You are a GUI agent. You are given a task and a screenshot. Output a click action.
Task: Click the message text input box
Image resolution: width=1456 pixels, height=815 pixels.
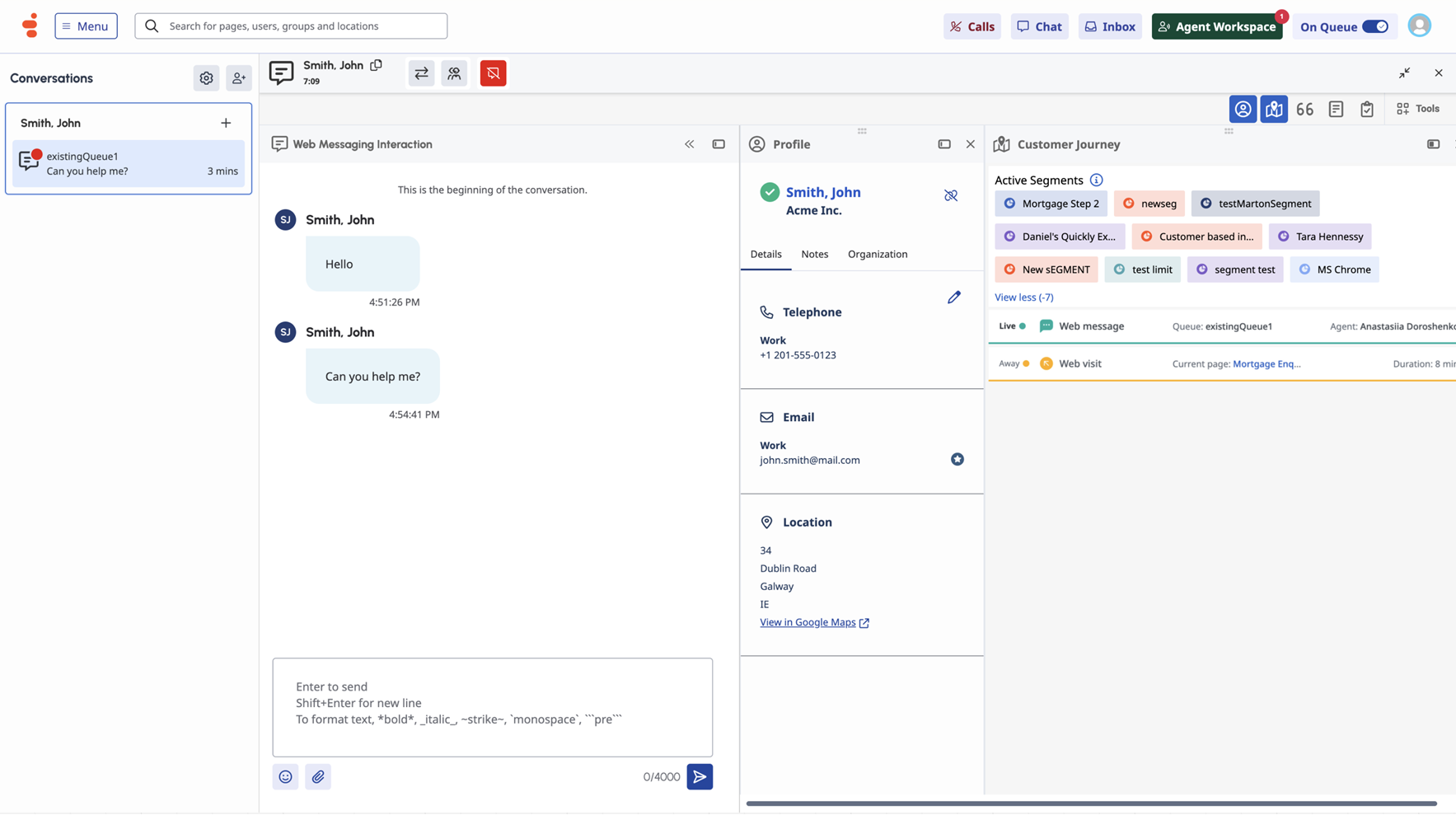click(492, 706)
